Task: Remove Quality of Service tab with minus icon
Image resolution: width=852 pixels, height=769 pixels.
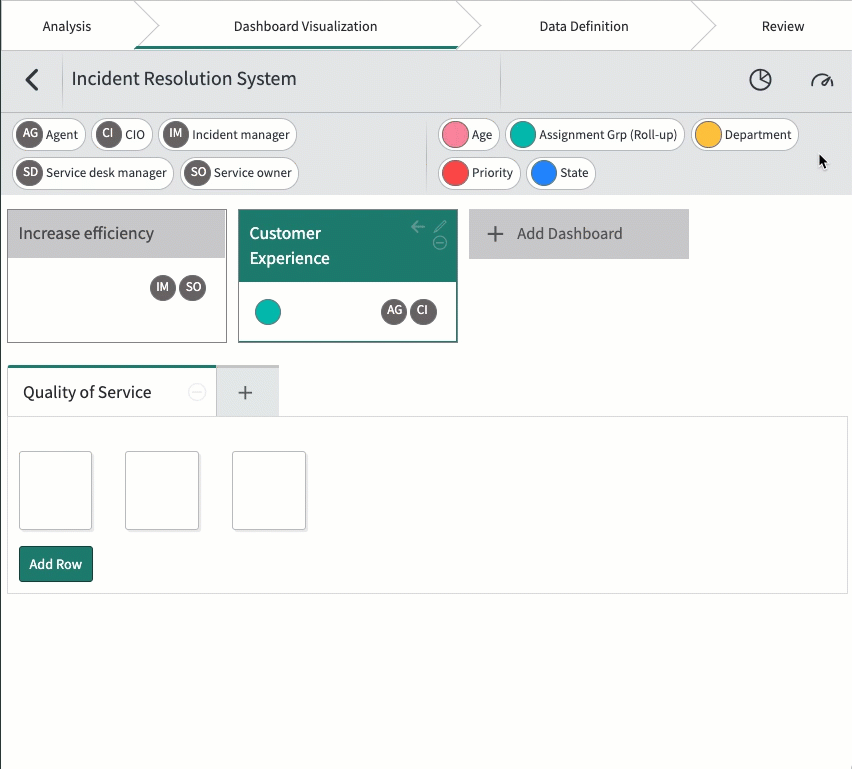Action: pos(197,392)
